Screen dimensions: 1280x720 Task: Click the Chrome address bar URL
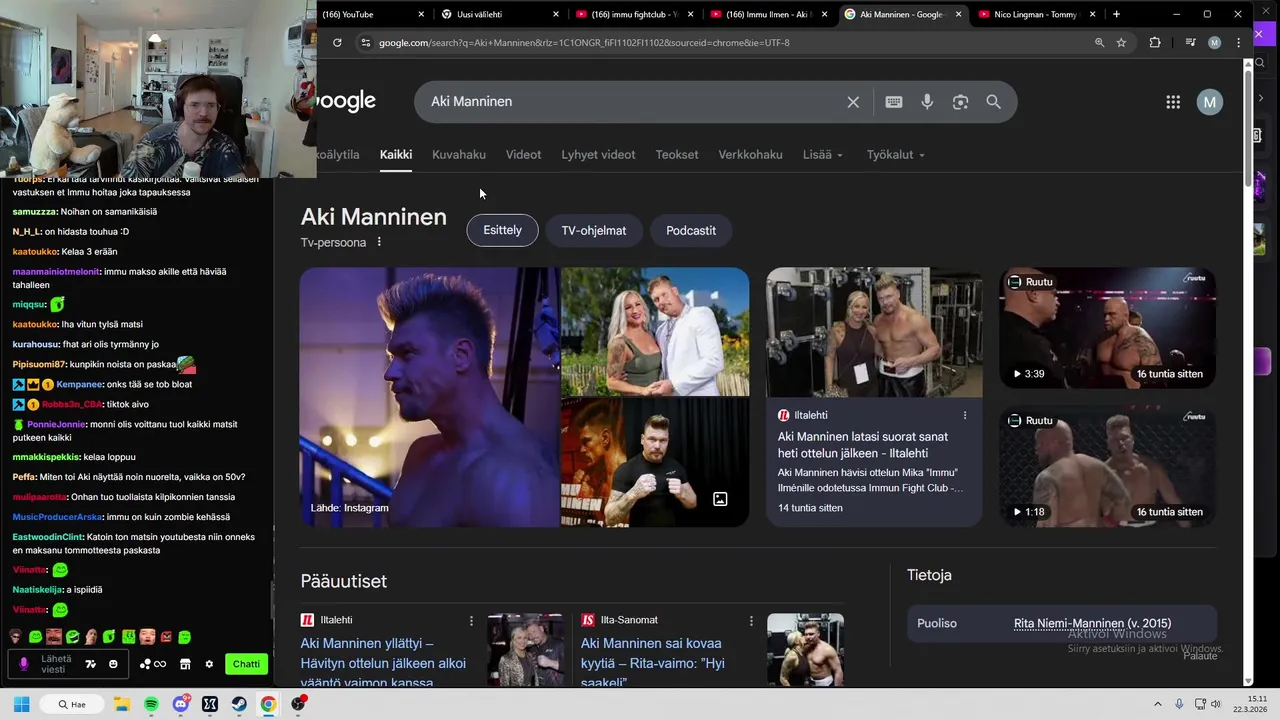click(584, 43)
